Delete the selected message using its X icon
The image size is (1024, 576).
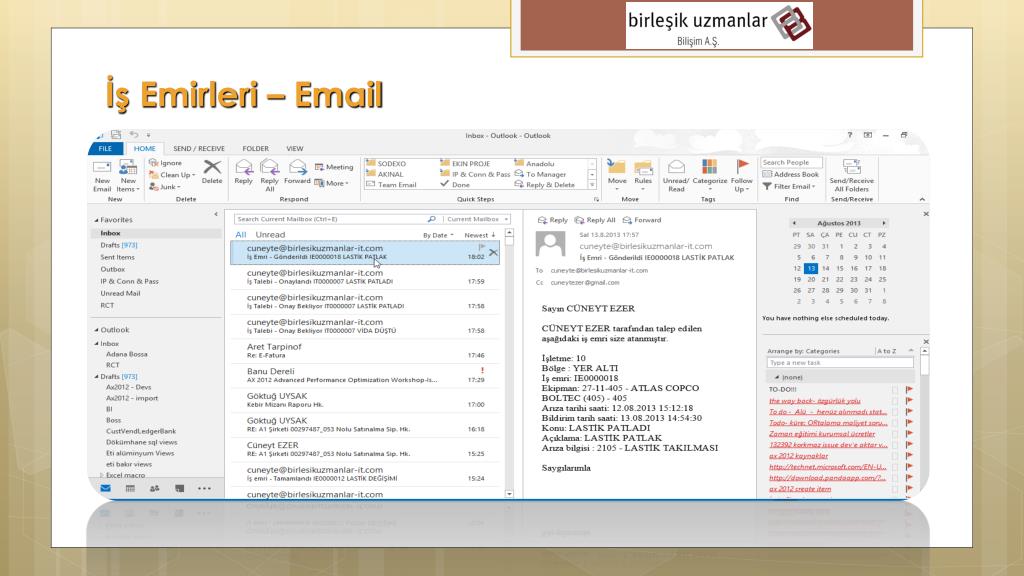click(493, 252)
